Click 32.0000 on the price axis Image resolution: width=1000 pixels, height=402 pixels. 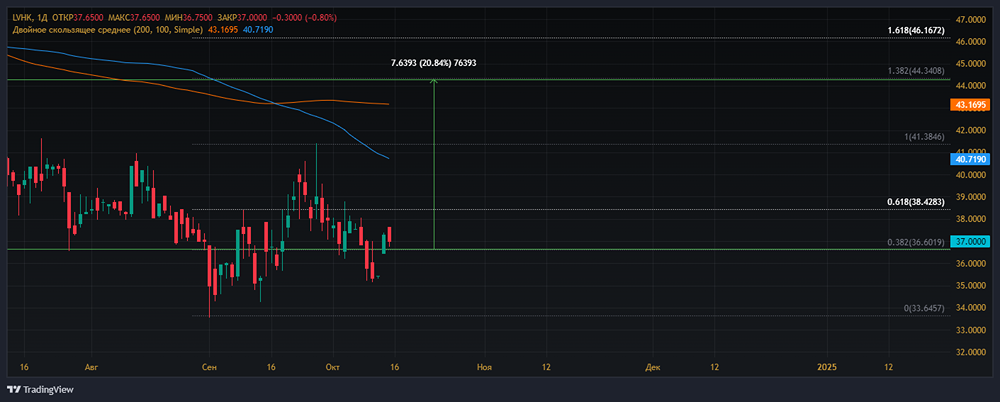[971, 352]
